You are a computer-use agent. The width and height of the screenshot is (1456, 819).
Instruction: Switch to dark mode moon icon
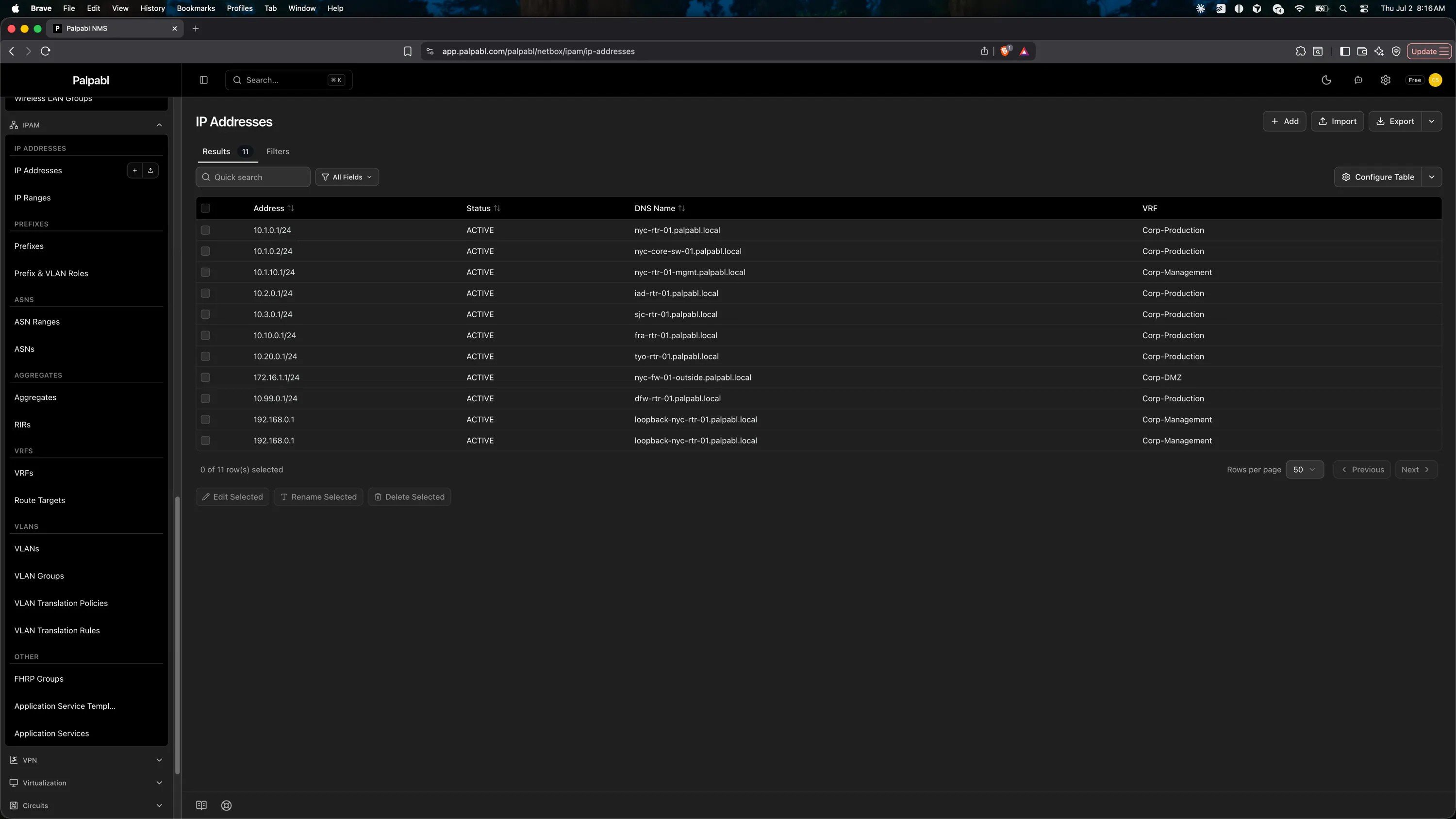coord(1326,80)
